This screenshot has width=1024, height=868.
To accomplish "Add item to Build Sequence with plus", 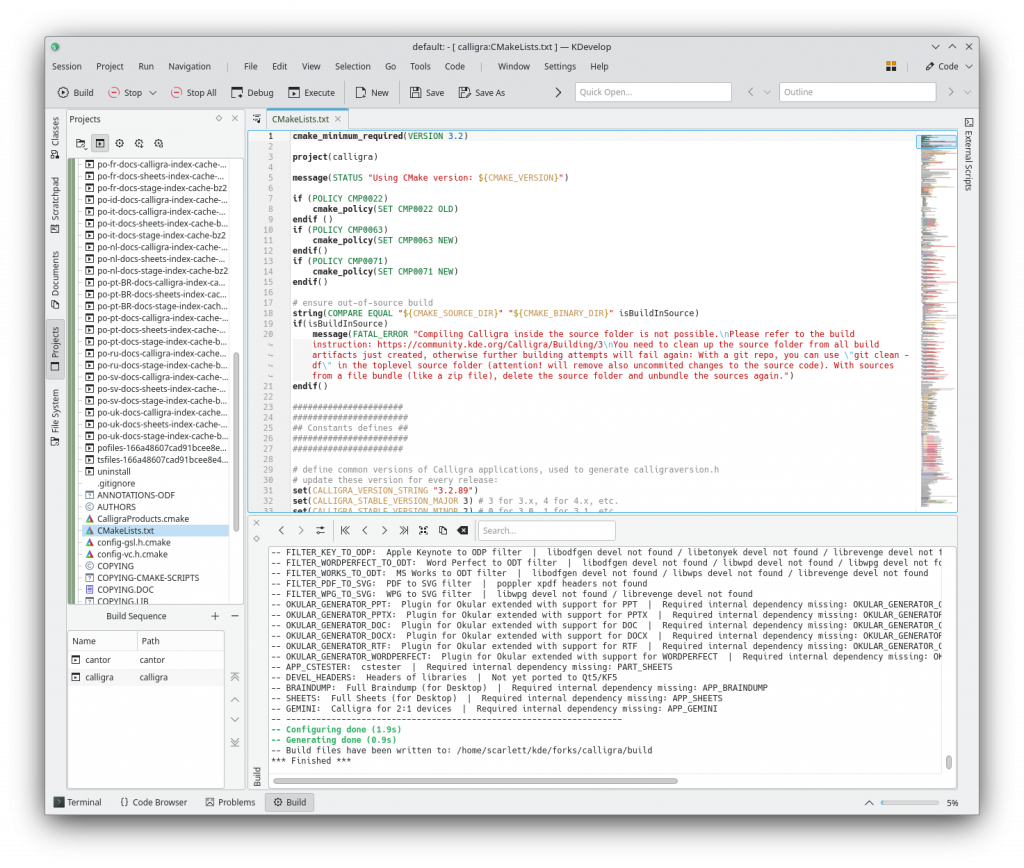I will 215,616.
